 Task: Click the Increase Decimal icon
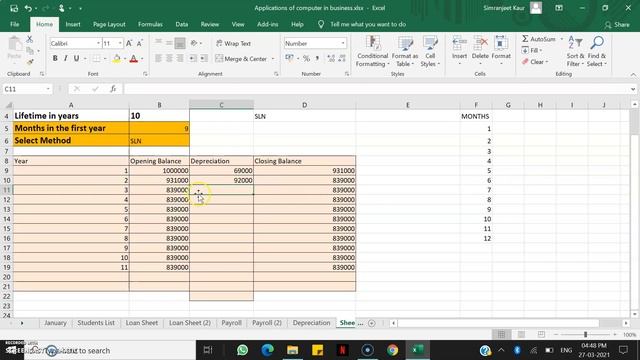pos(331,59)
